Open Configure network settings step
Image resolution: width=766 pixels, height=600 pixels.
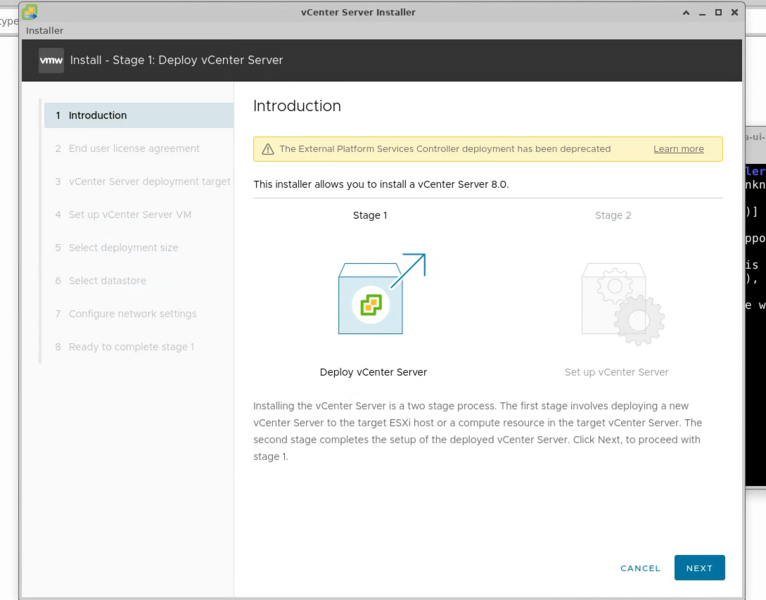[139, 314]
